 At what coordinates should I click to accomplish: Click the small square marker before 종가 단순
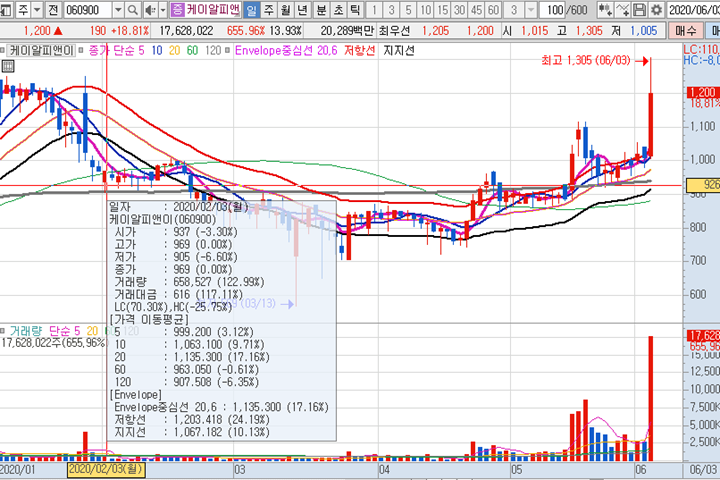click(81, 50)
